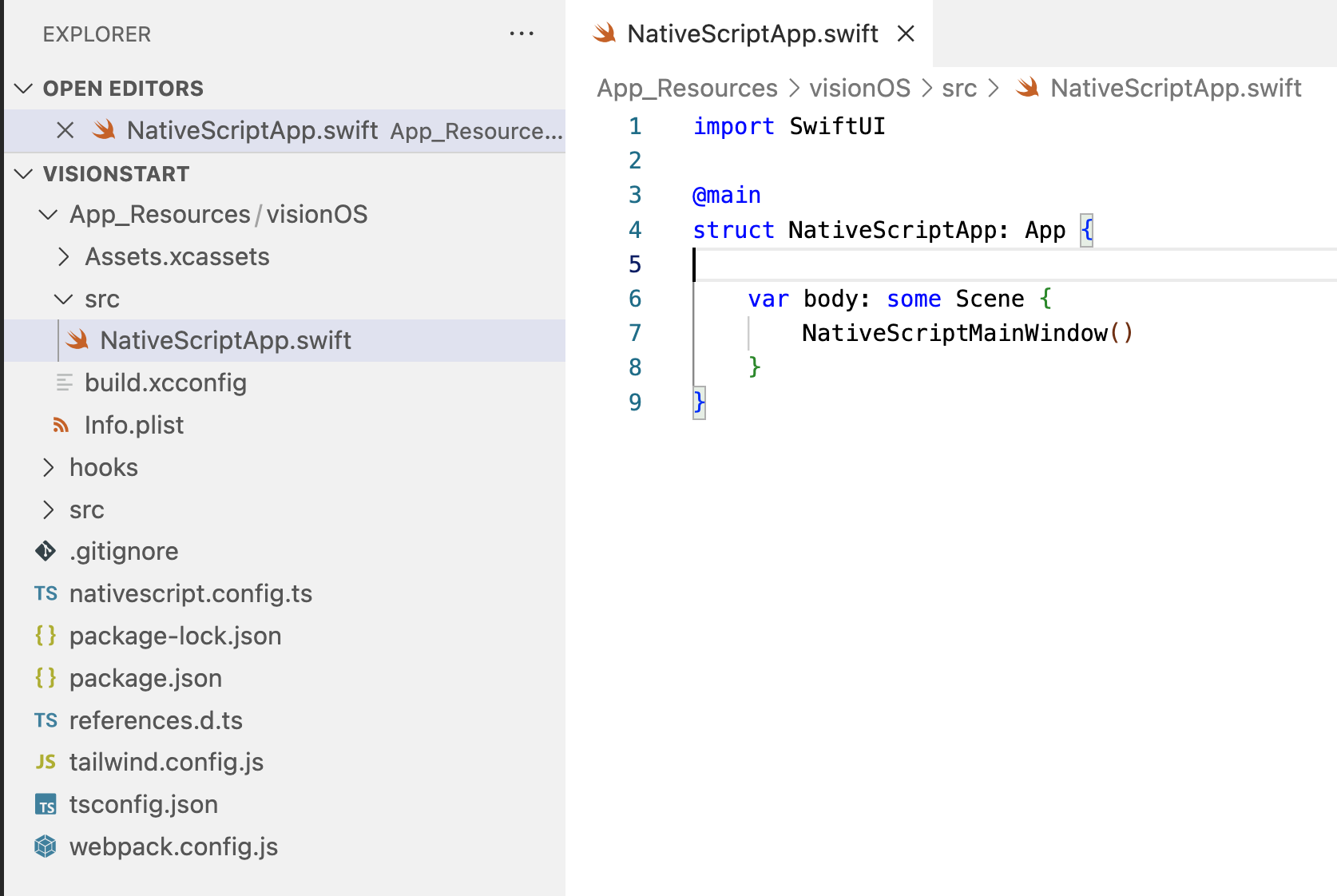Click the git diamond icon beside .gitignore

[46, 551]
